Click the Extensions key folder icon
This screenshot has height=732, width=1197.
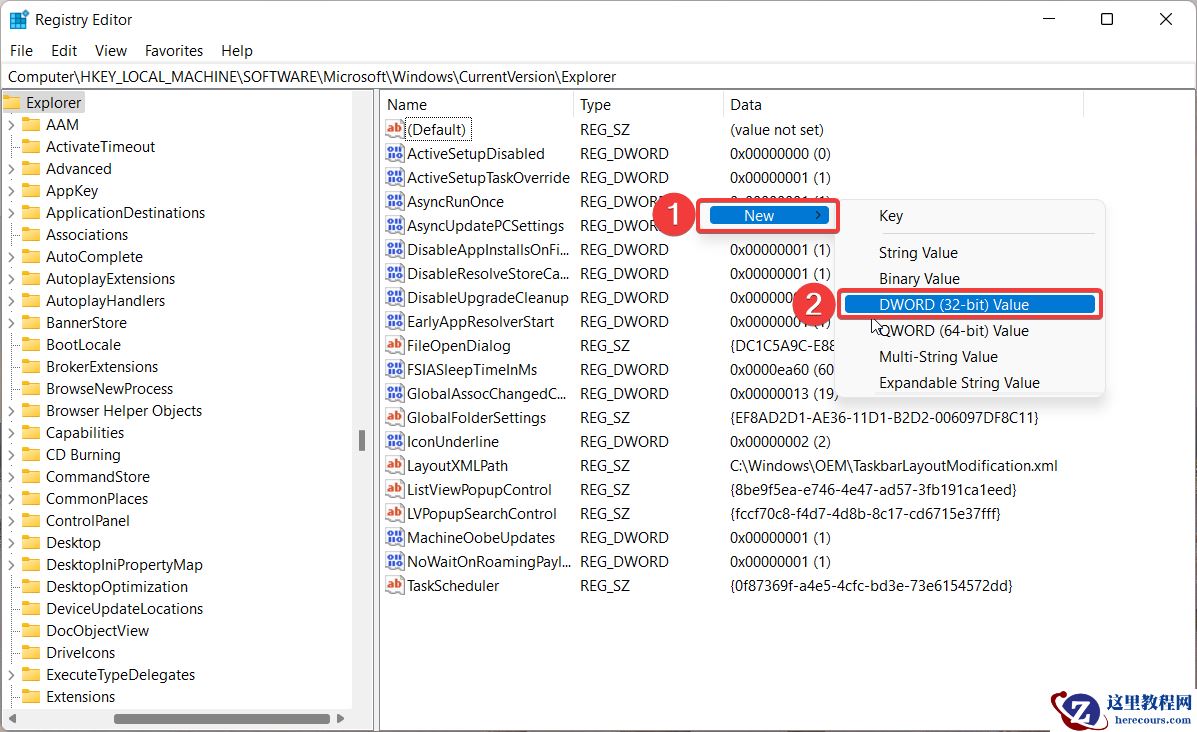(30, 696)
